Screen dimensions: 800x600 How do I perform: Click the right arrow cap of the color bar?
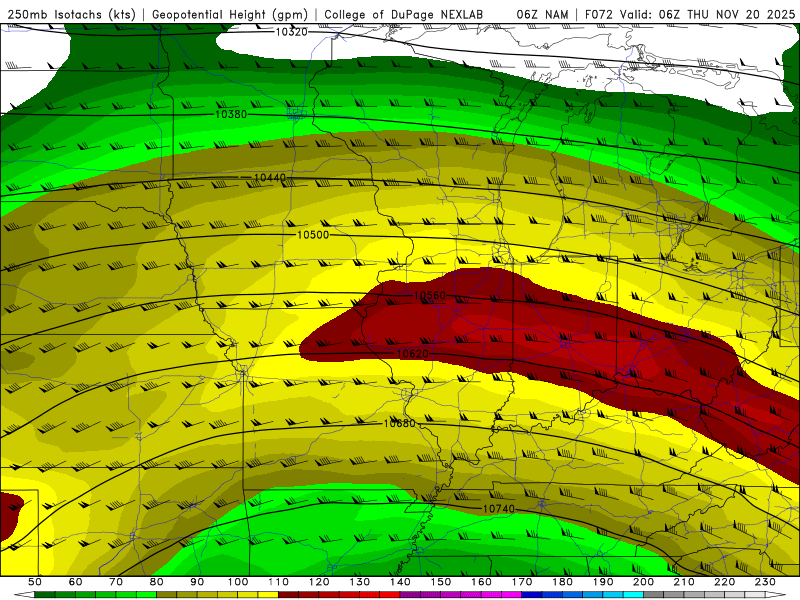(x=776, y=594)
